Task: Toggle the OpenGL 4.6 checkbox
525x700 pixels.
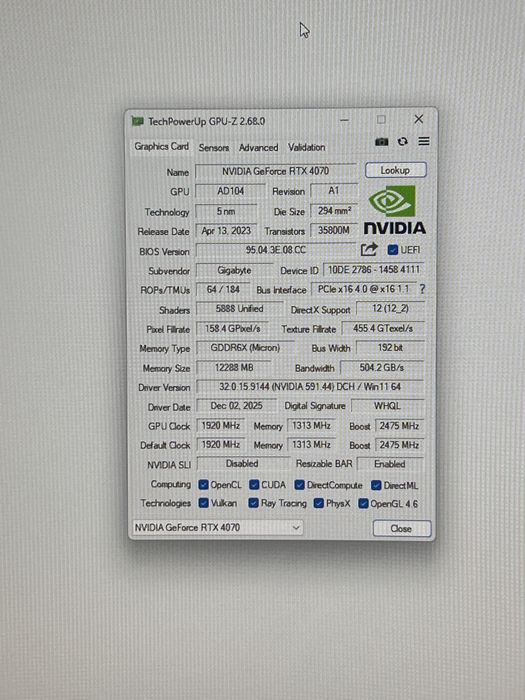Action: [x=363, y=504]
